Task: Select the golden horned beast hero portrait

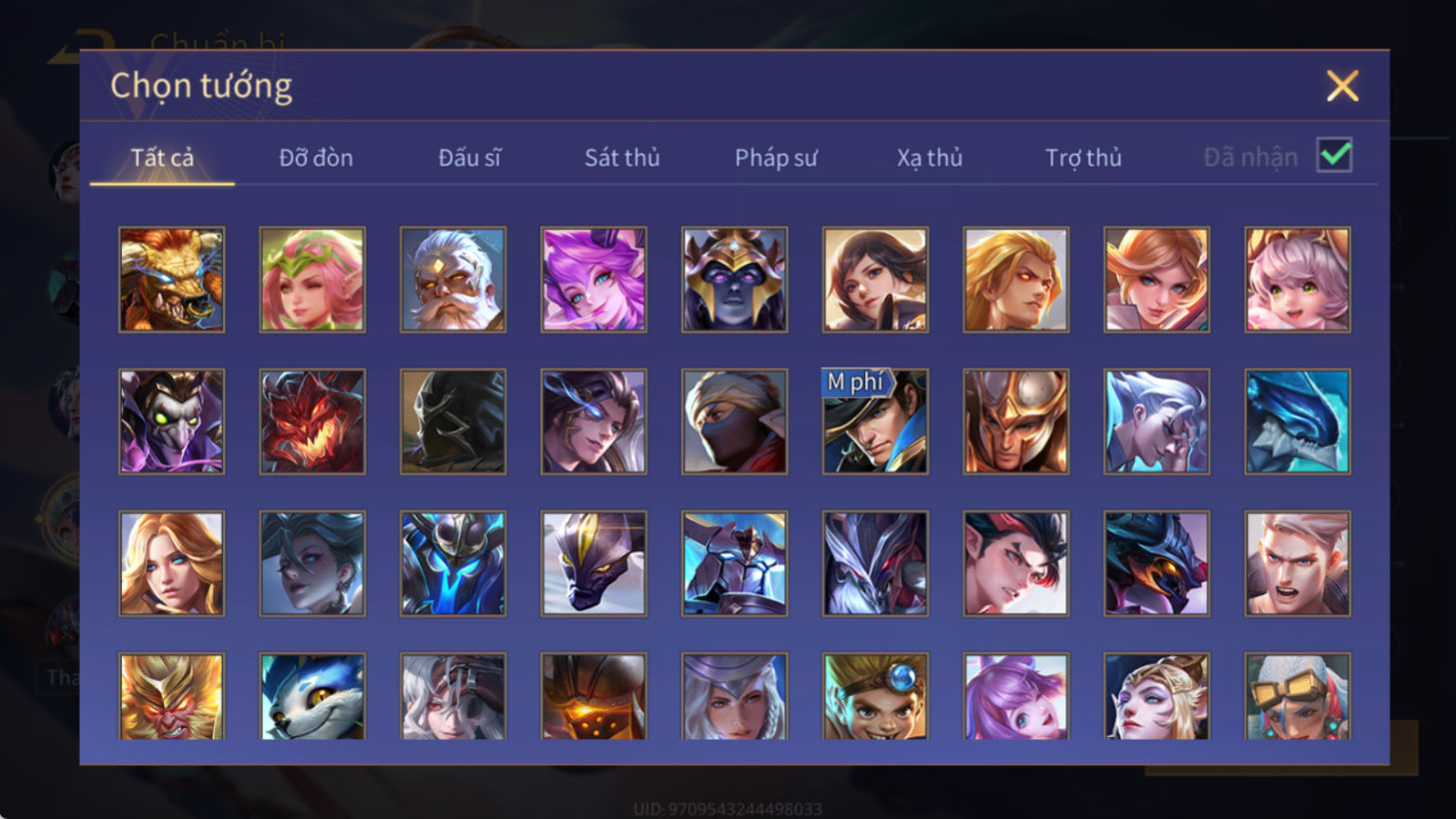Action: point(171,280)
